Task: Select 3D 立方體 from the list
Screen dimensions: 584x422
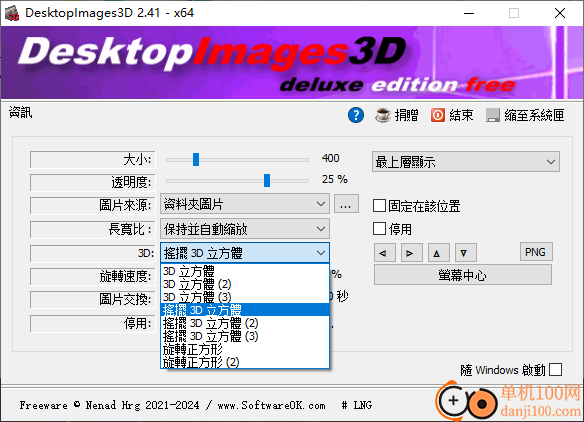Action: [245, 271]
